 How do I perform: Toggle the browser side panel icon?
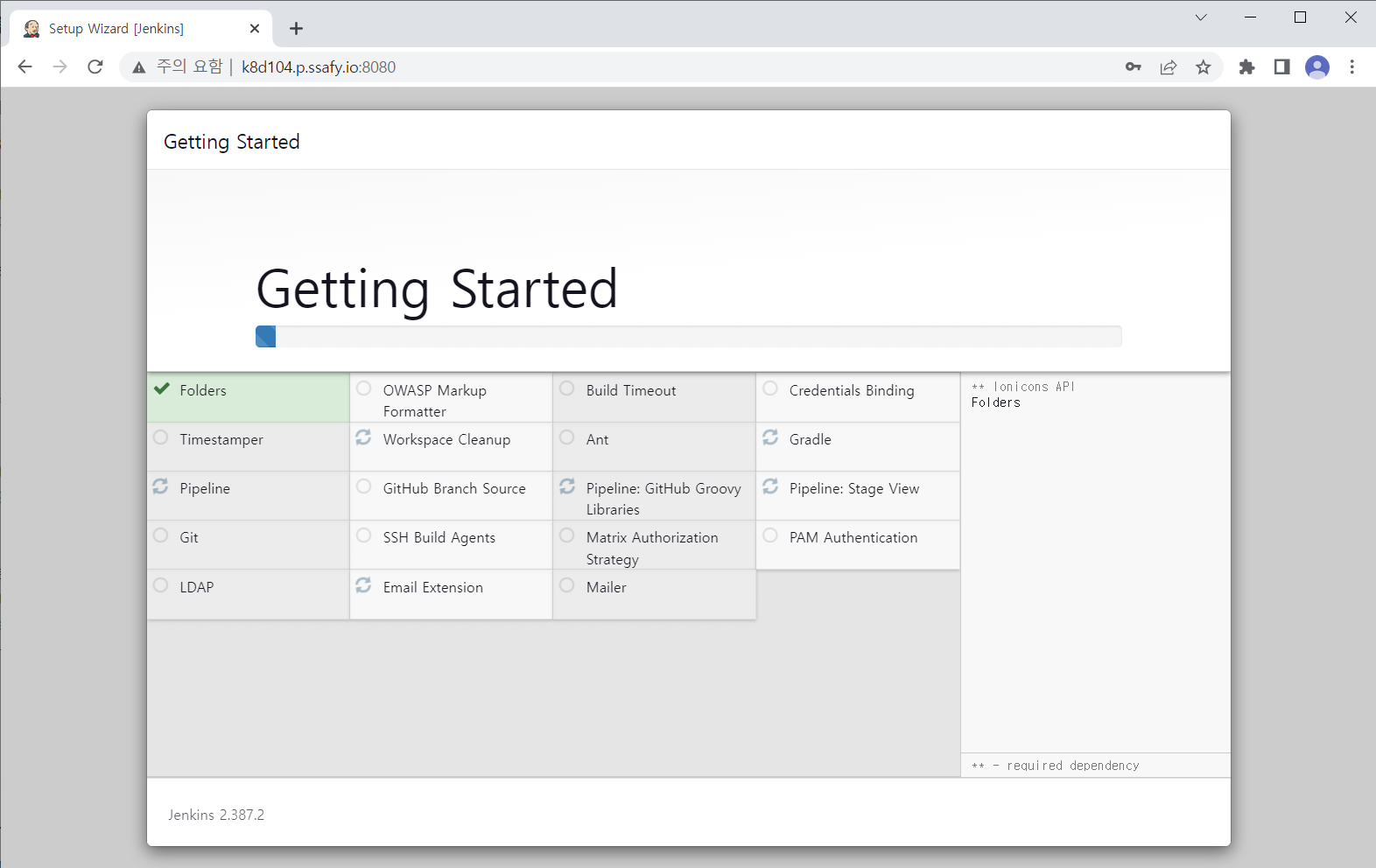point(1282,66)
